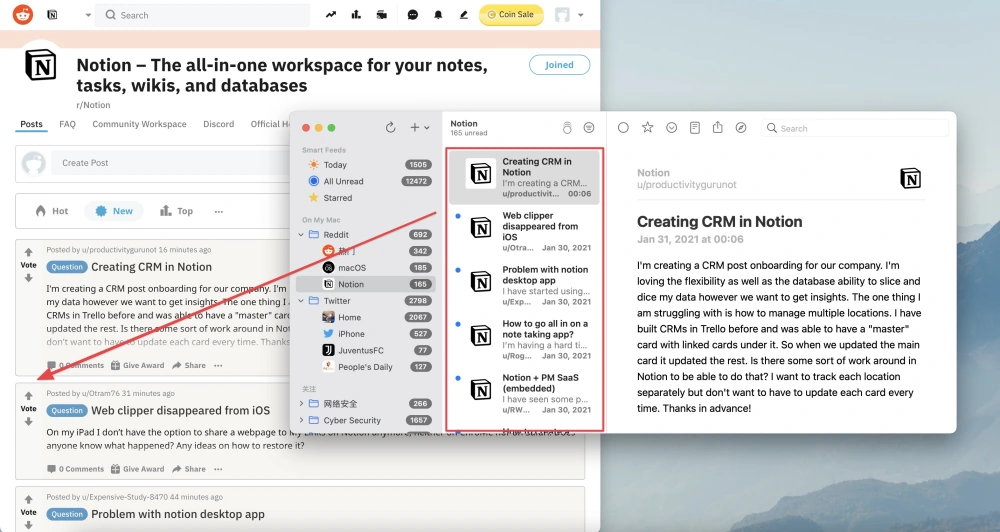Sort posts by Hot
This screenshot has width=1000, height=532.
(52, 211)
